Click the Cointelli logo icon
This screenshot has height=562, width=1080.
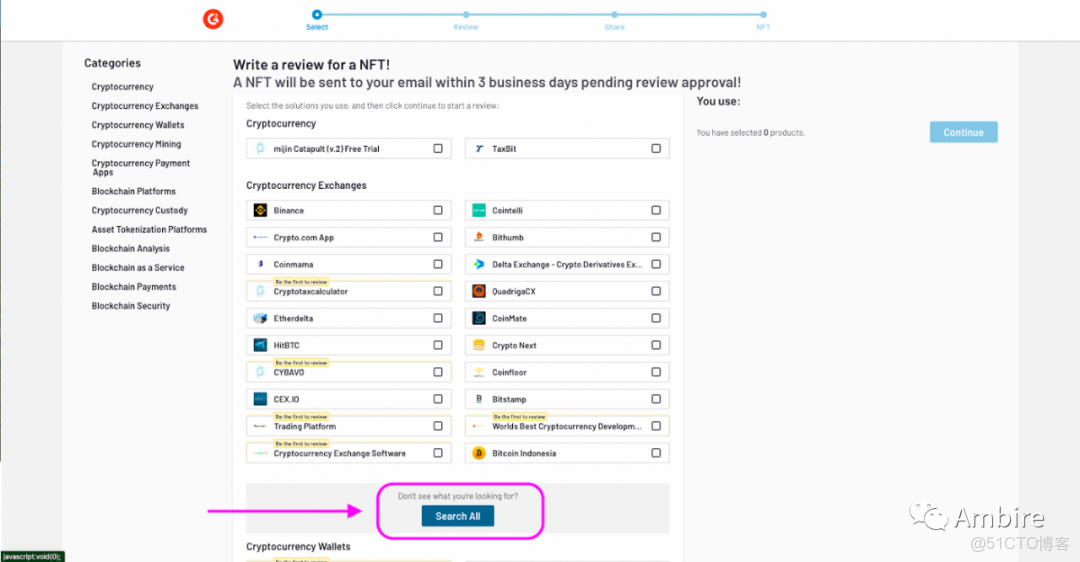[479, 211]
